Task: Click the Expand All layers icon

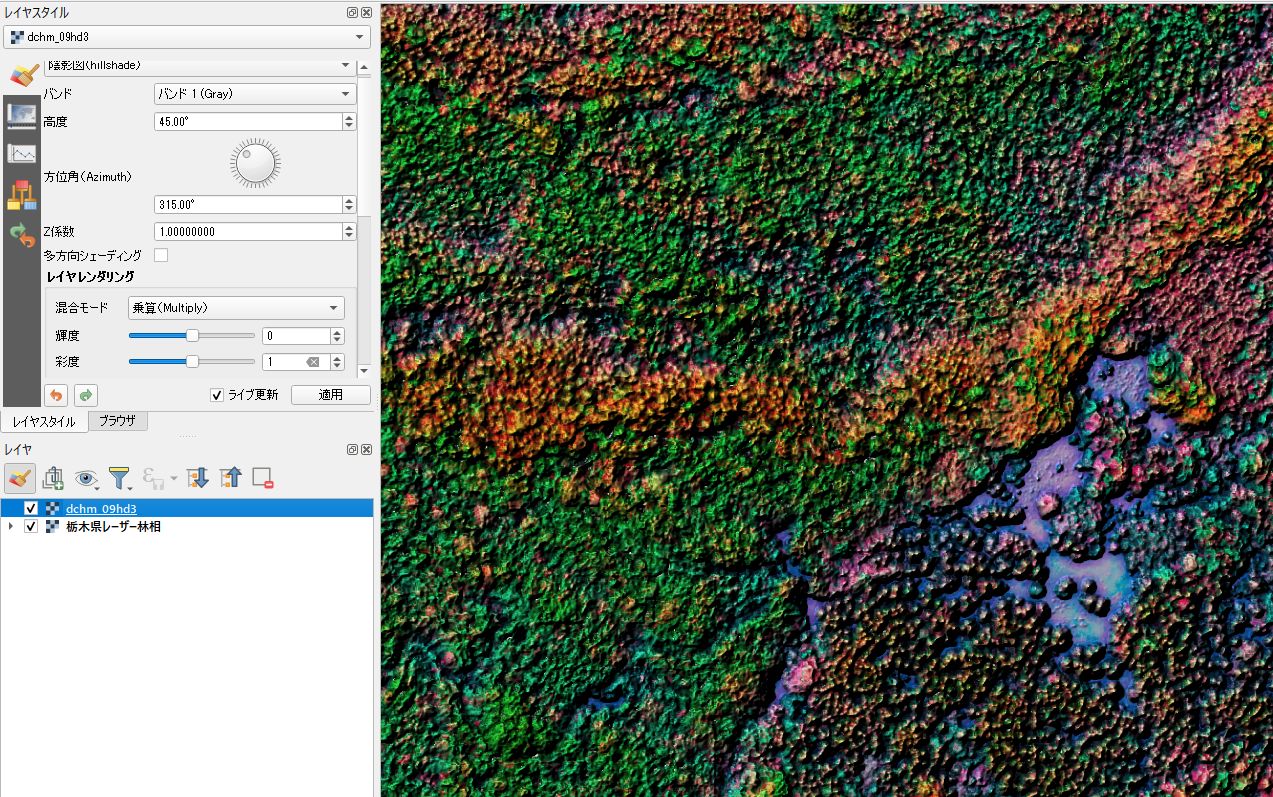Action: click(x=198, y=478)
